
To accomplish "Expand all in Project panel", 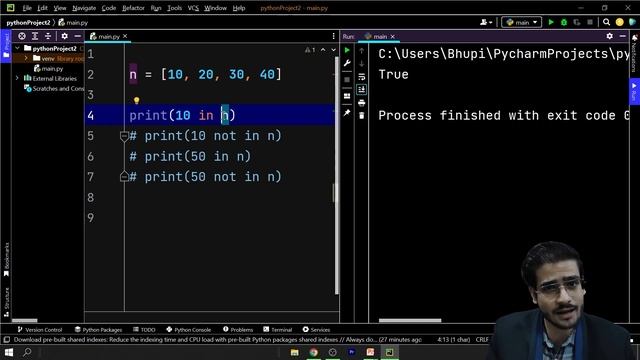I will (35, 36).
